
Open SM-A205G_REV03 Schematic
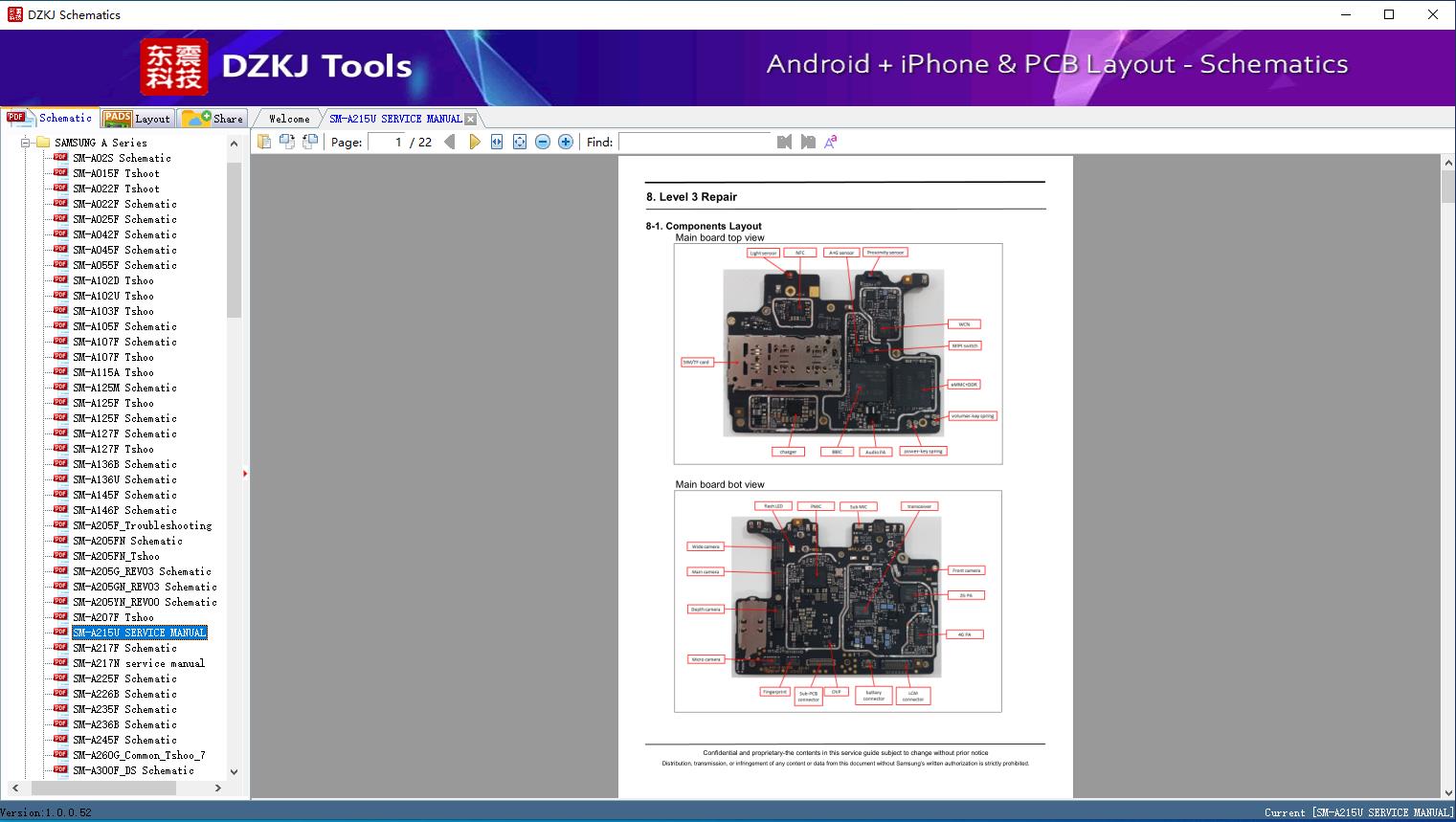point(142,571)
